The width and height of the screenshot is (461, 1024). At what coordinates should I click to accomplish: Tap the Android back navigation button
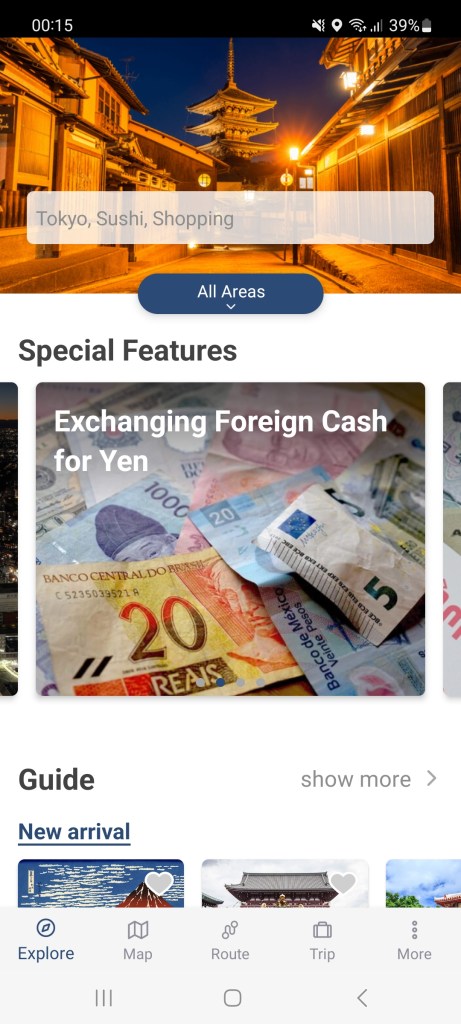click(x=362, y=997)
